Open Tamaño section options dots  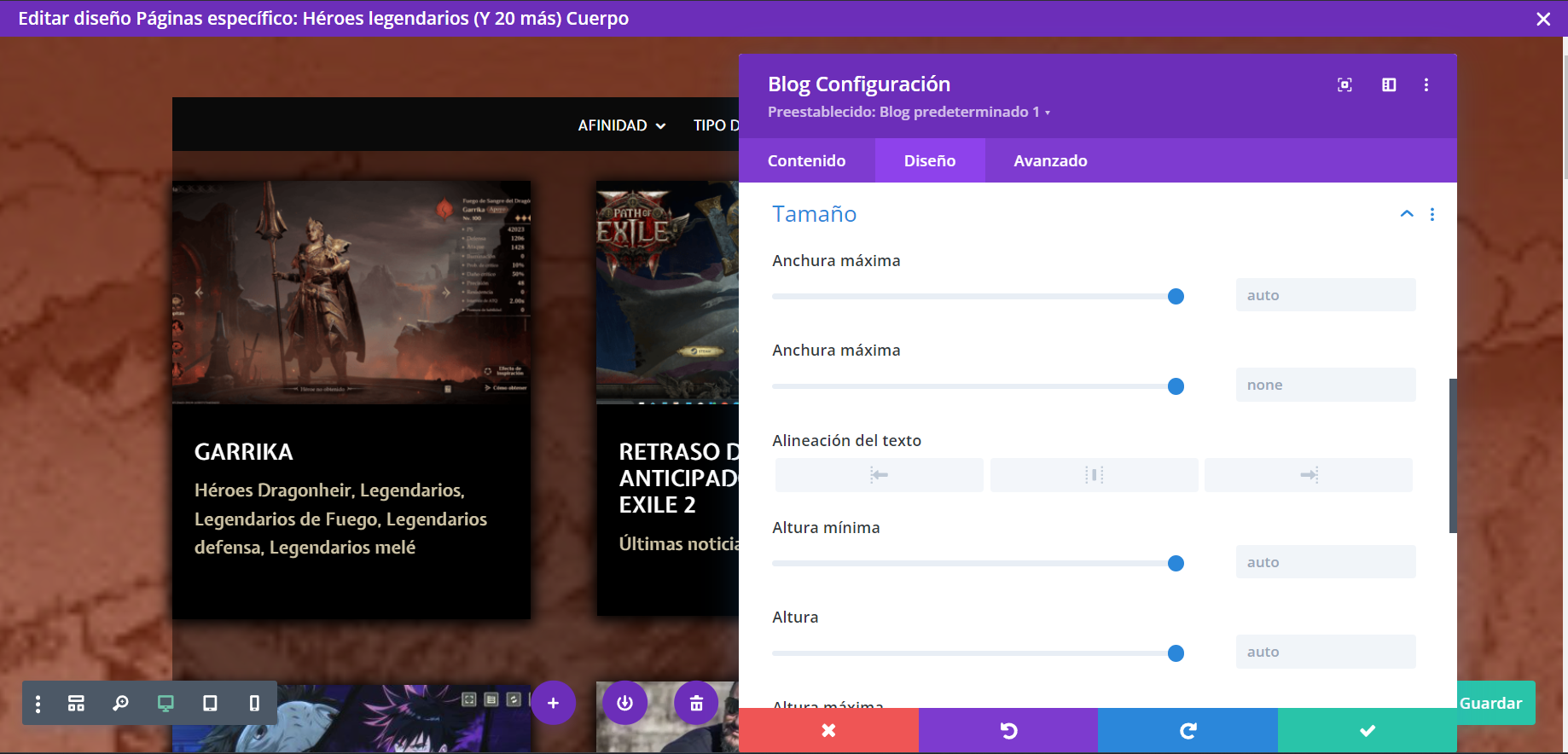coord(1432,214)
